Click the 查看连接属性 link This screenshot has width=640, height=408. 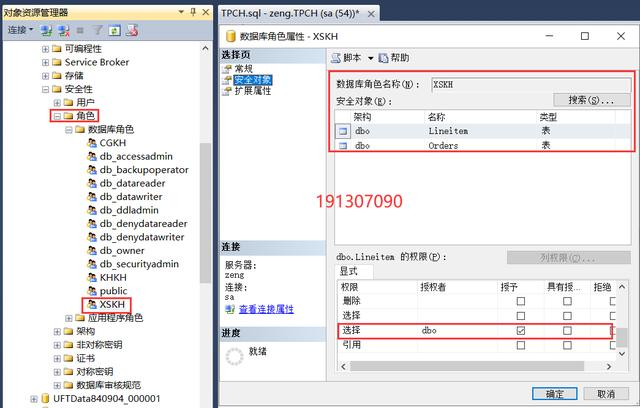click(x=266, y=309)
